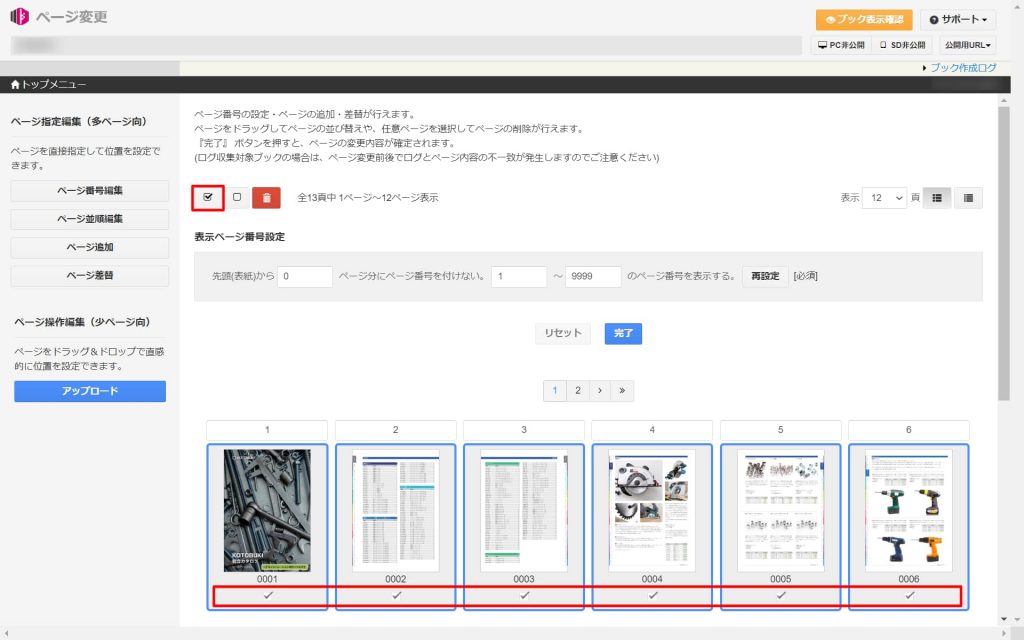This screenshot has height=640, width=1024.
Task: Switch to list view icon
Action: coord(968,198)
